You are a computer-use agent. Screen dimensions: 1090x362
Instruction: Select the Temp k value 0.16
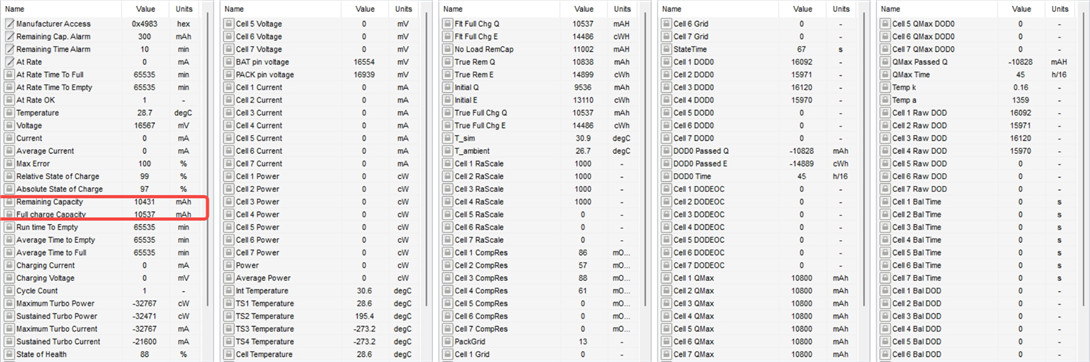tap(1020, 88)
